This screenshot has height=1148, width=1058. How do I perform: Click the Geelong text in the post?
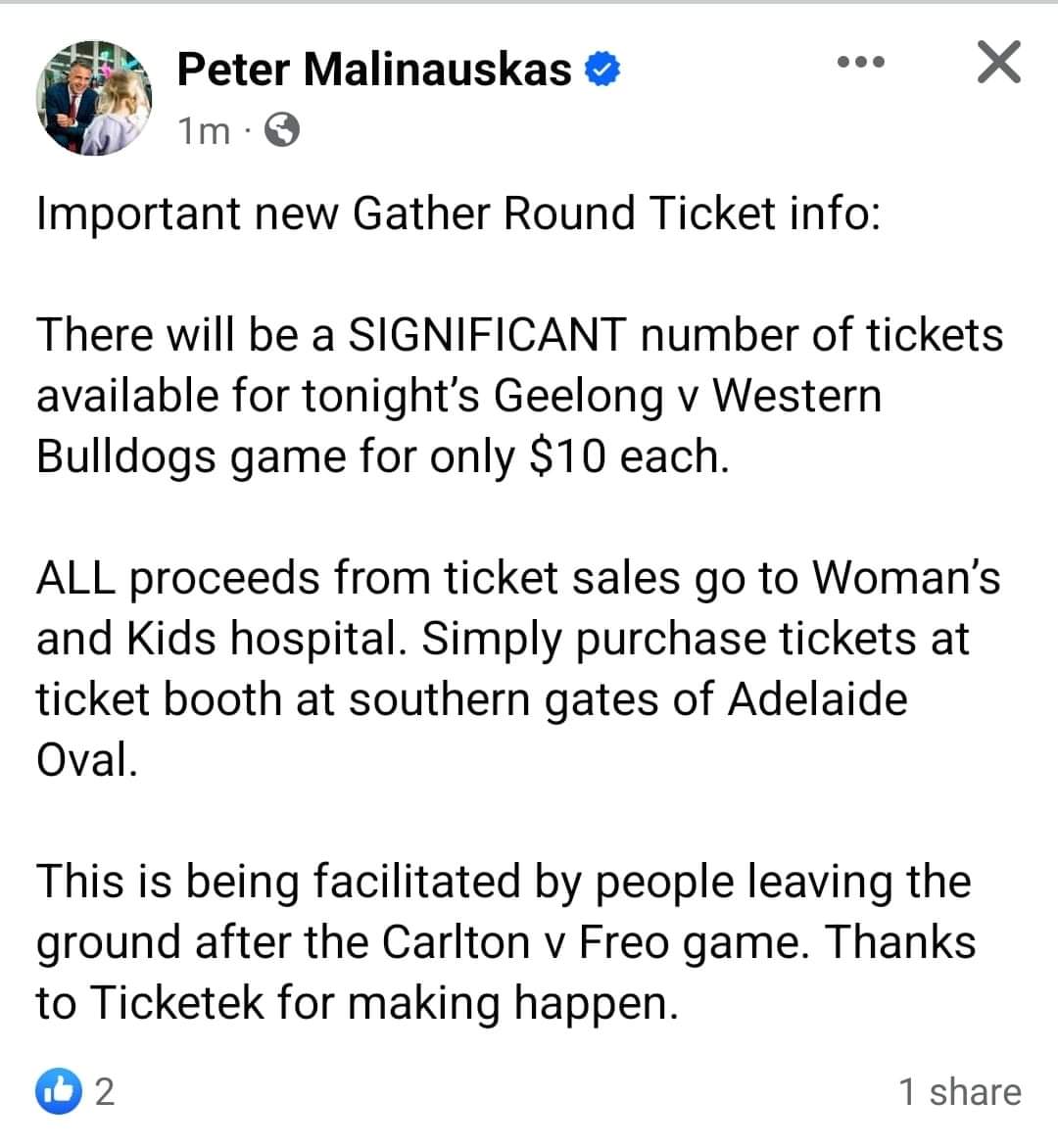578,396
